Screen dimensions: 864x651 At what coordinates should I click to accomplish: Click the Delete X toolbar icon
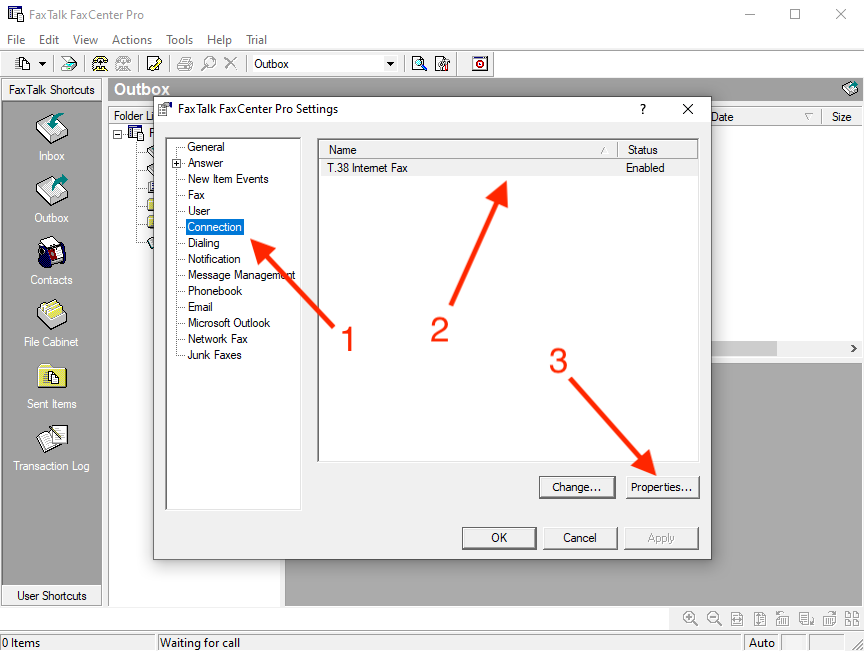(x=231, y=64)
